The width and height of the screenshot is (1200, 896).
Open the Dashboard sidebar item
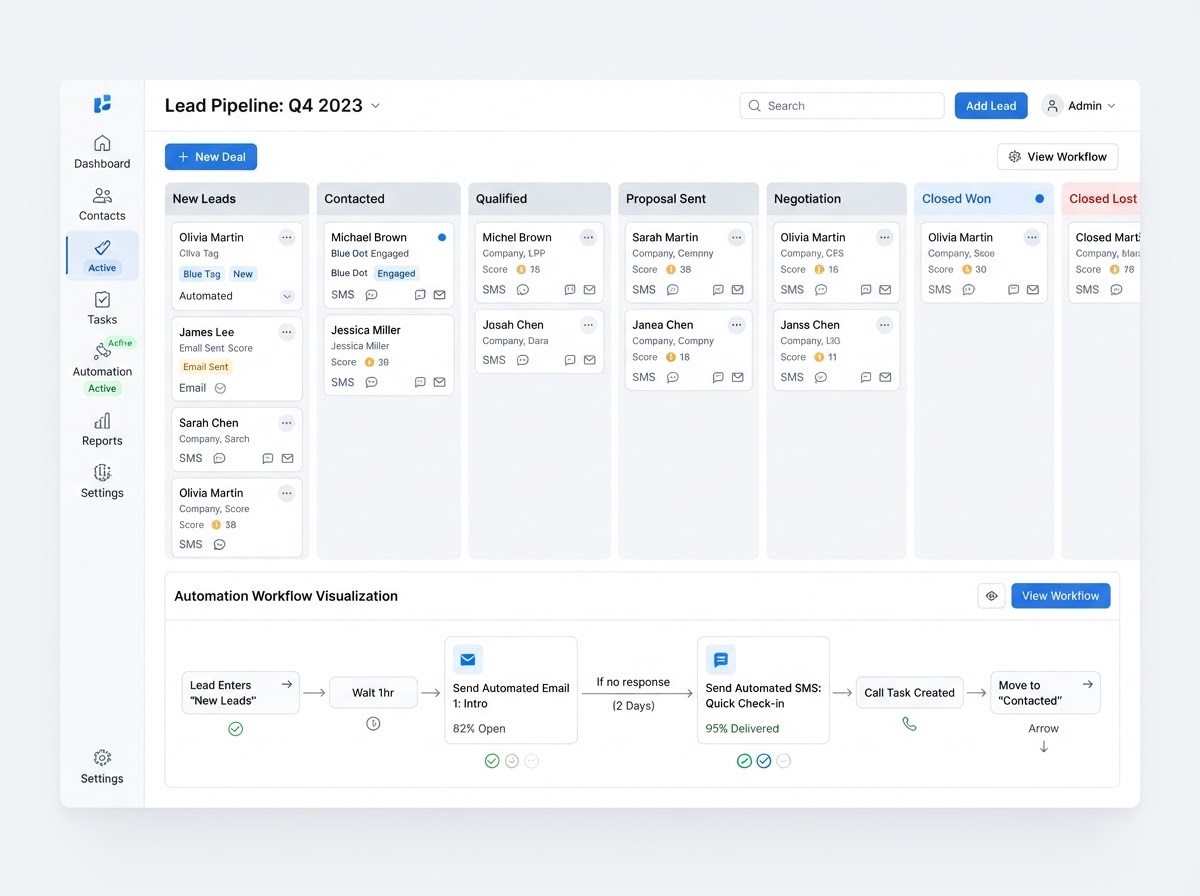click(102, 152)
